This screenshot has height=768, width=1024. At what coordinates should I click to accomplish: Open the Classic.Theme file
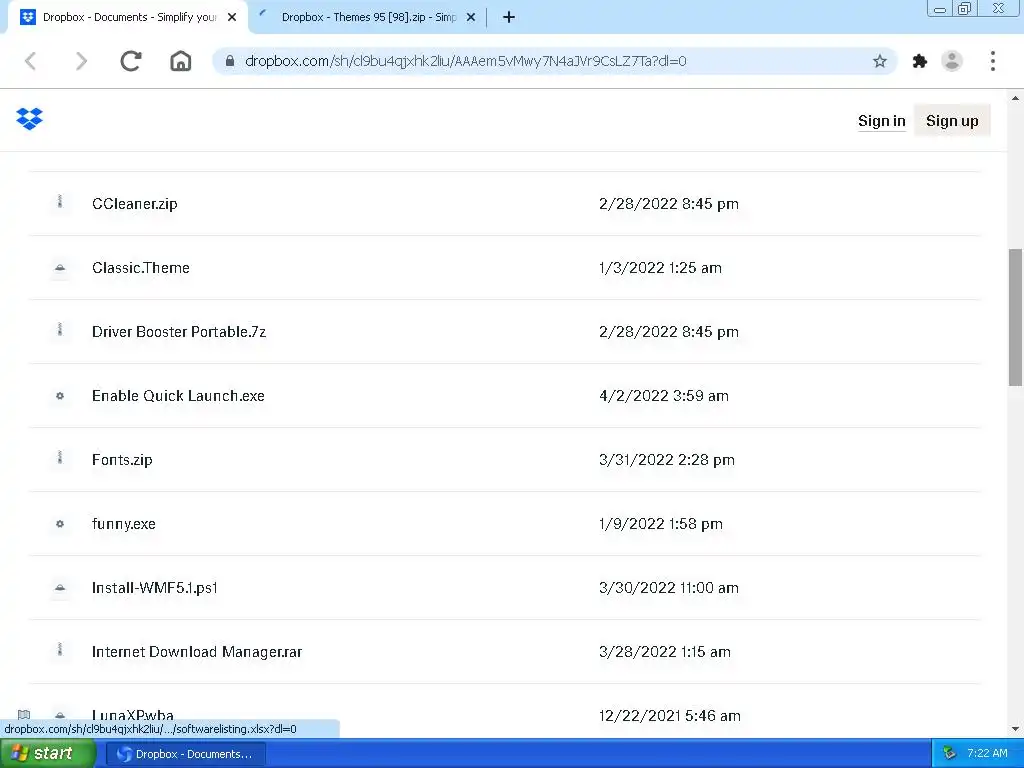[141, 268]
